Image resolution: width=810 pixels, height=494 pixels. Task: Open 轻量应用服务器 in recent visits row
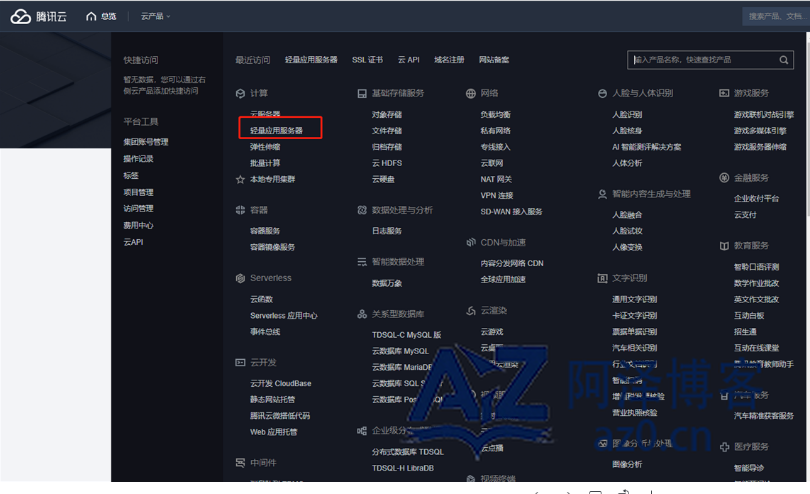[x=311, y=60]
